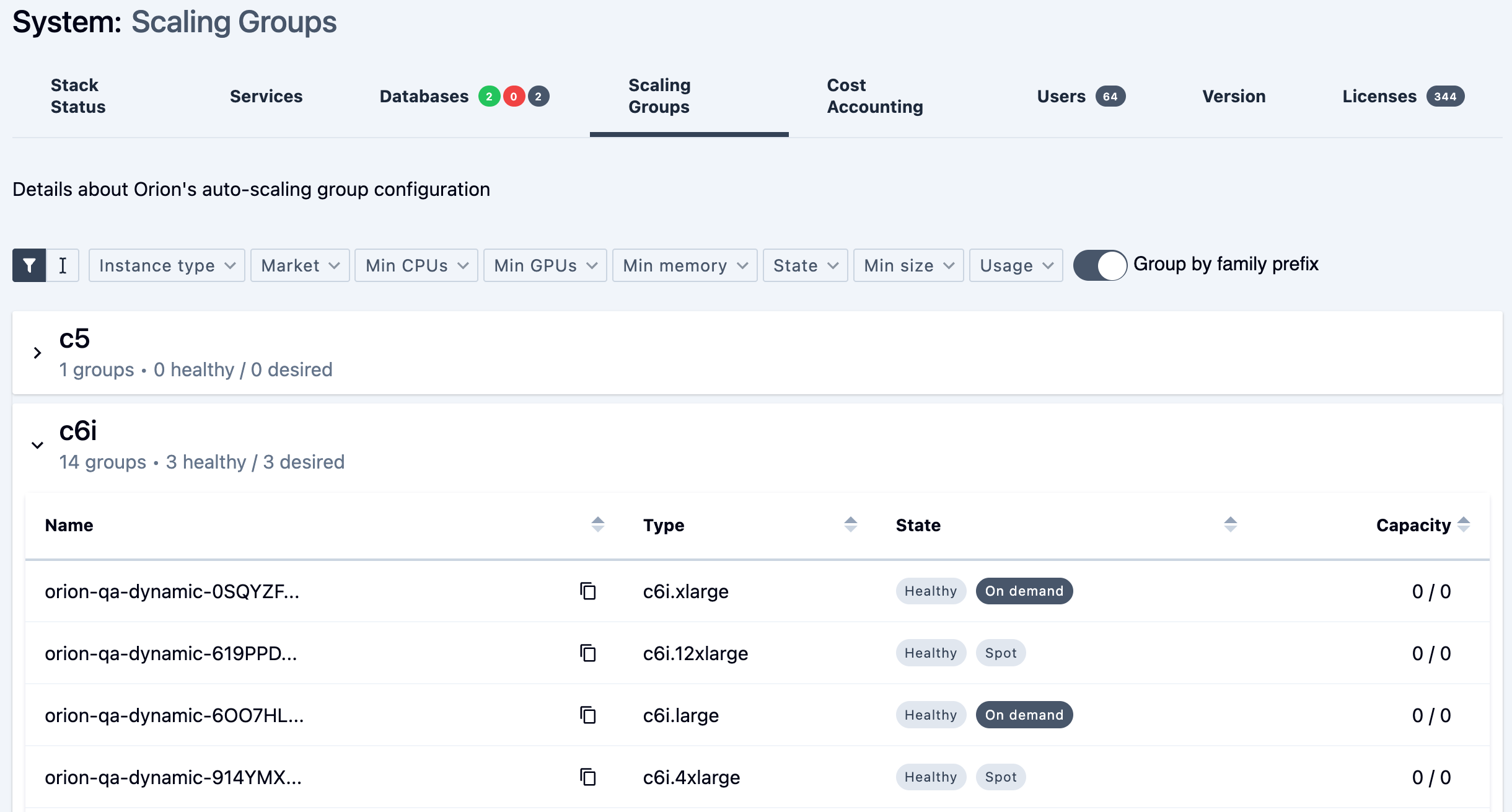The image size is (1512, 812).
Task: Sort table by Capacity column arrows
Action: [1464, 524]
